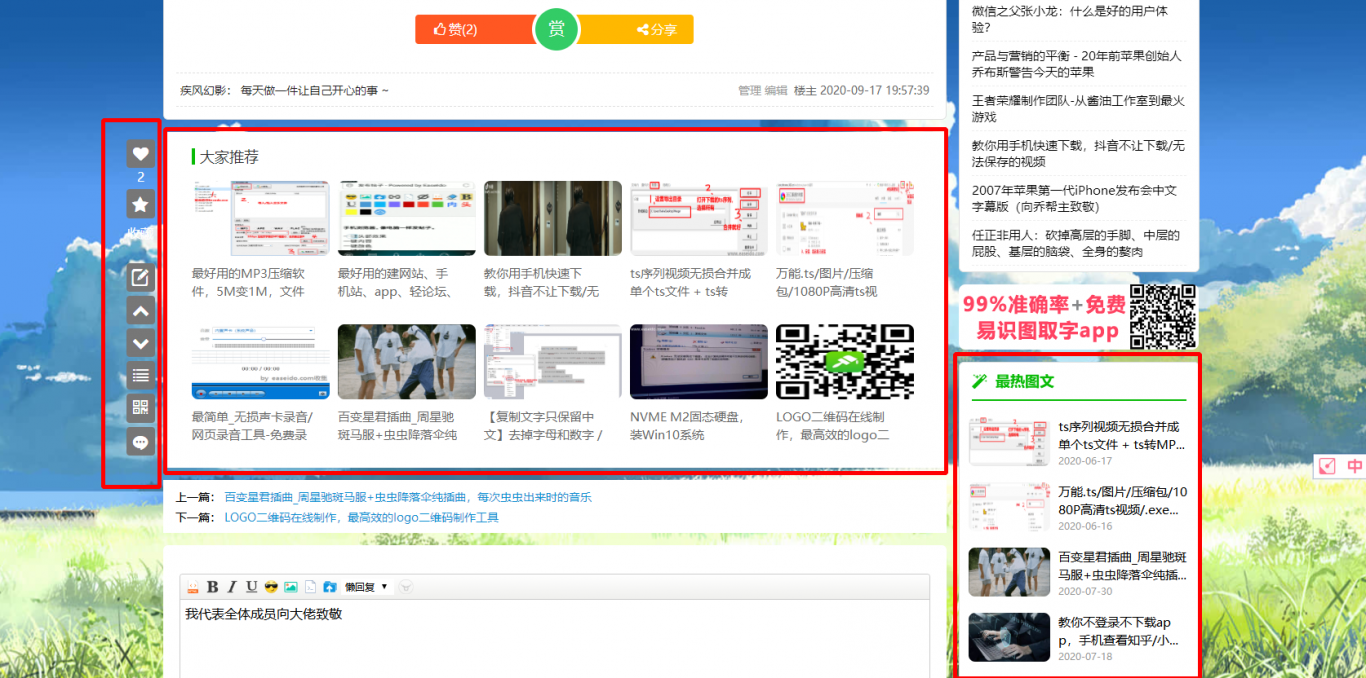Open the comment bubble icon in sidebar
1366x678 pixels.
click(141, 442)
